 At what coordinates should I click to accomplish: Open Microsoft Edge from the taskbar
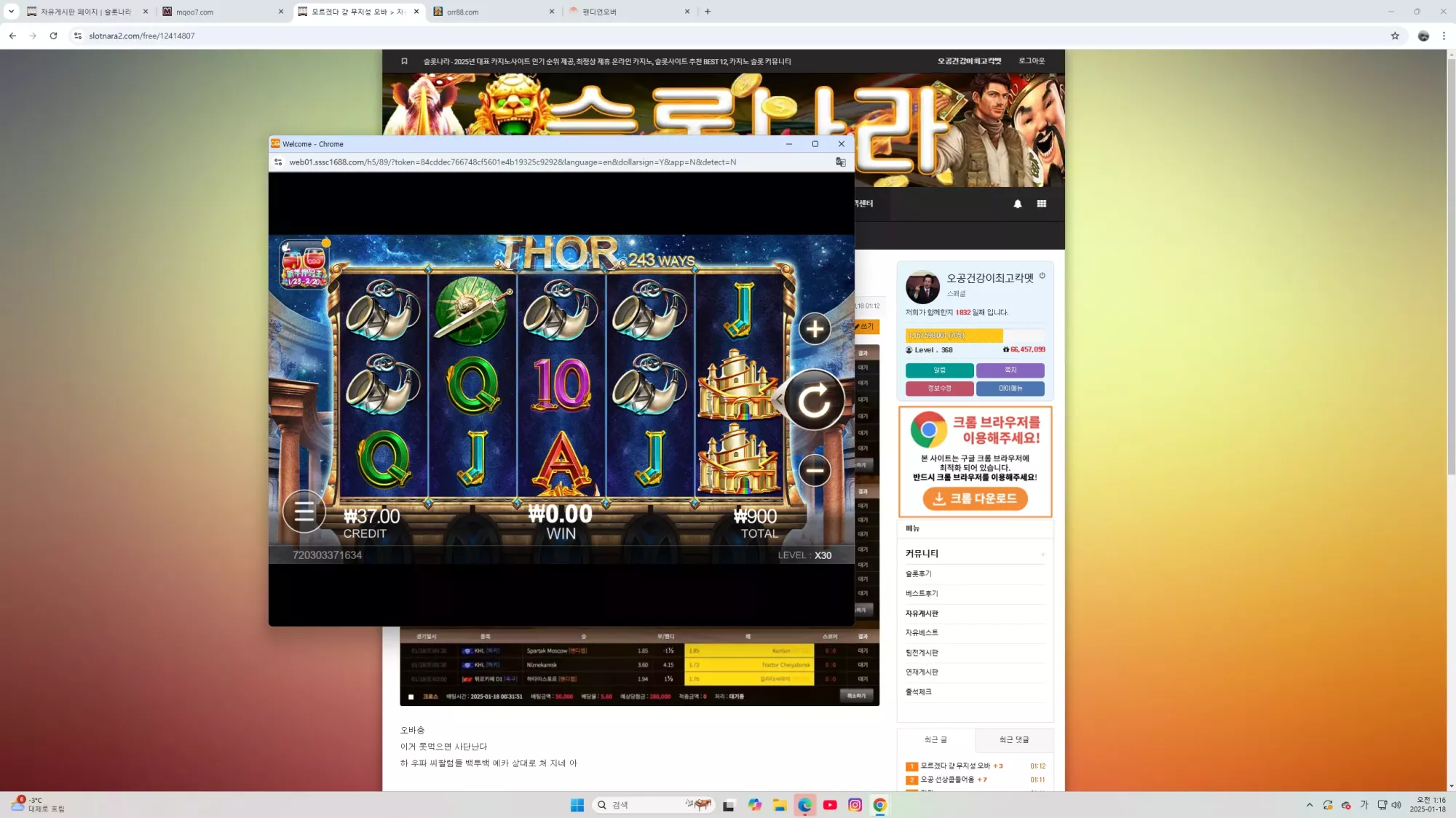click(804, 805)
